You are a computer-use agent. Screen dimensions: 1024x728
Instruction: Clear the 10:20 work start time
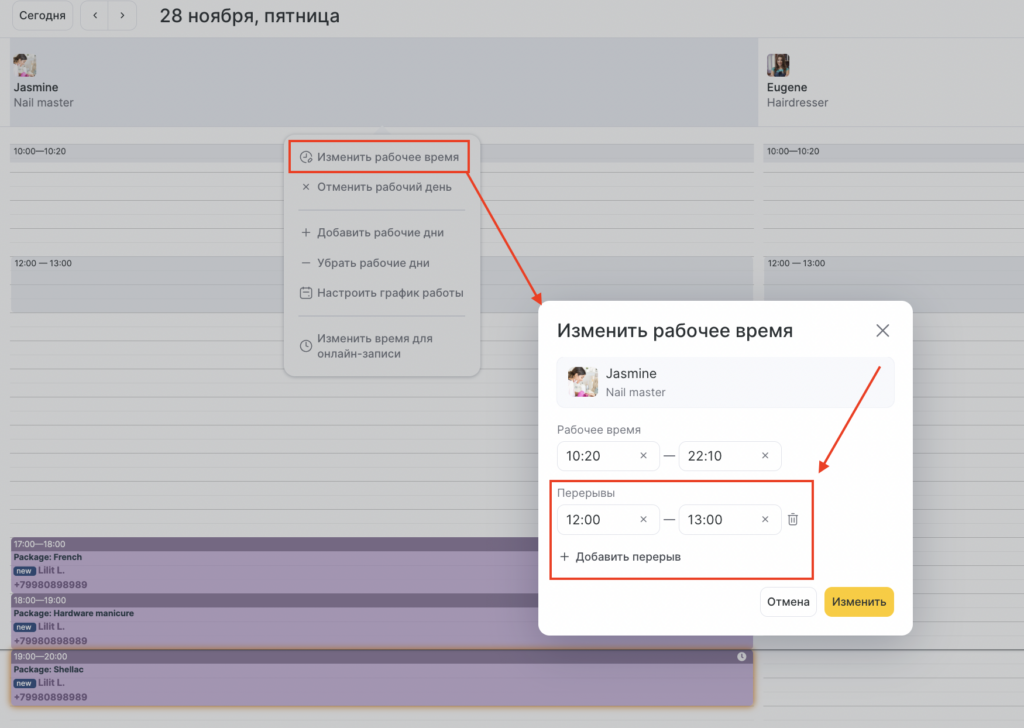(x=643, y=456)
